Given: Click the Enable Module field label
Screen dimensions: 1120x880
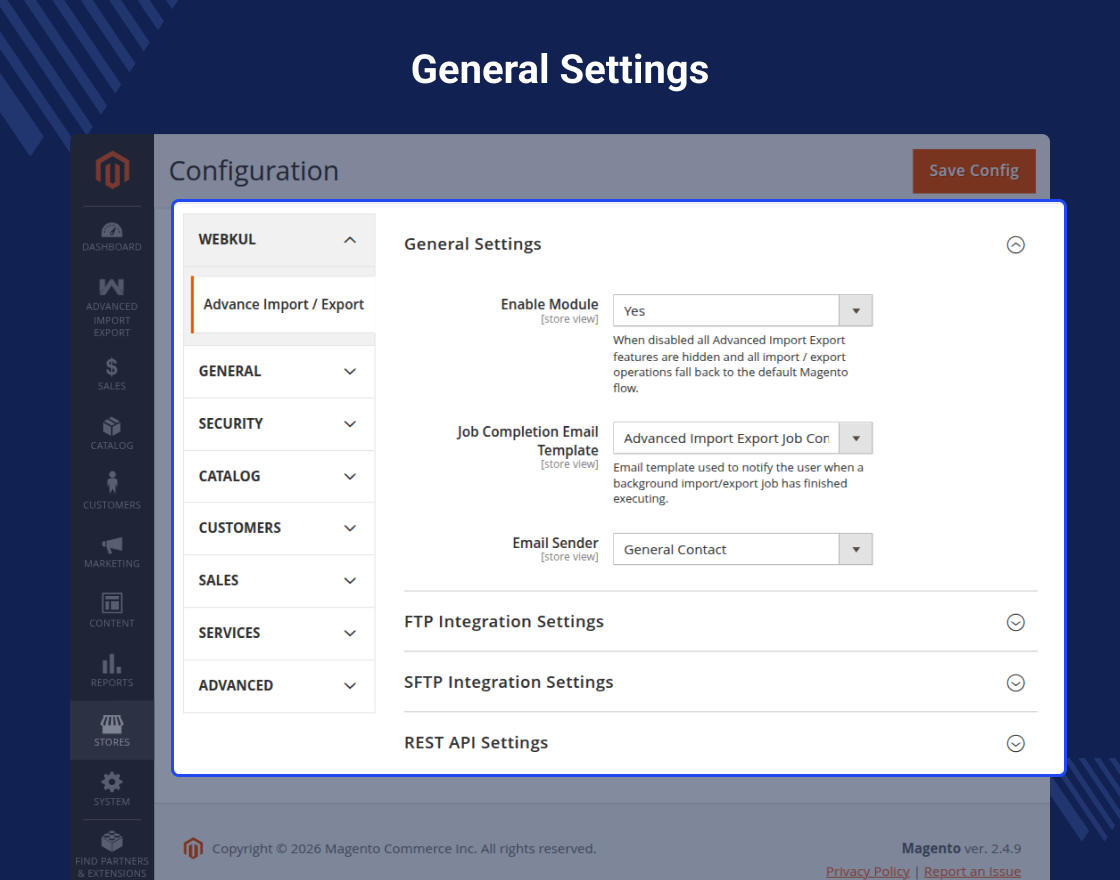Looking at the screenshot, I should 549,304.
